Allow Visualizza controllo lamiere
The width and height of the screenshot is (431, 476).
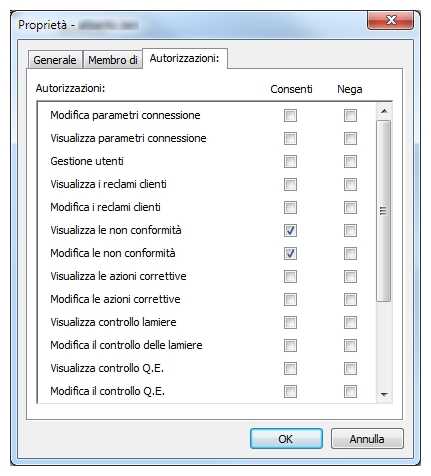point(290,322)
